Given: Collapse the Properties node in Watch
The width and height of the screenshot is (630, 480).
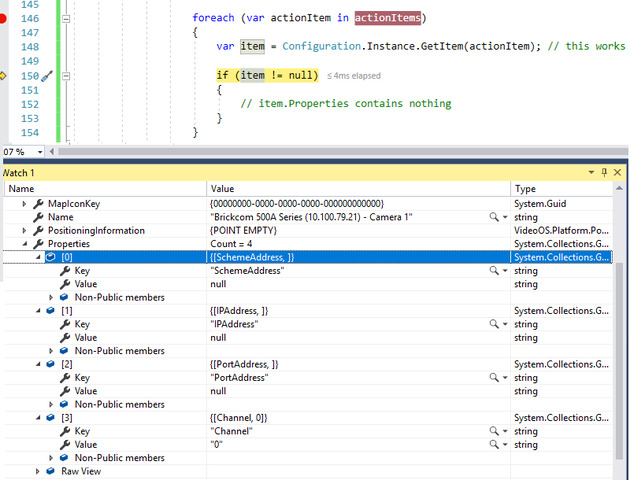Looking at the screenshot, I should point(25,244).
